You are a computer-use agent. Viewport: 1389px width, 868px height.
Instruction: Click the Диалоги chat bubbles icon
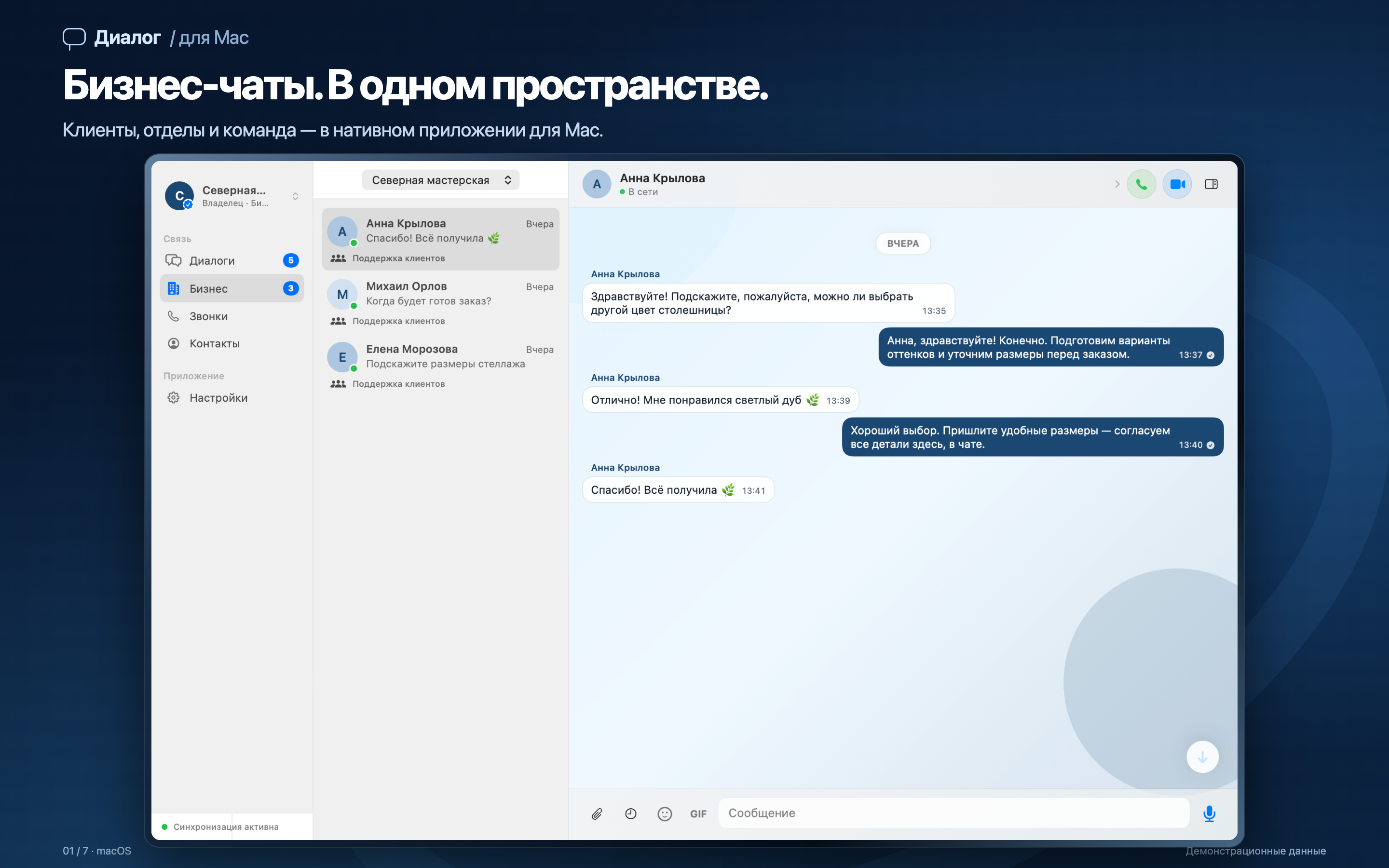pyautogui.click(x=173, y=260)
